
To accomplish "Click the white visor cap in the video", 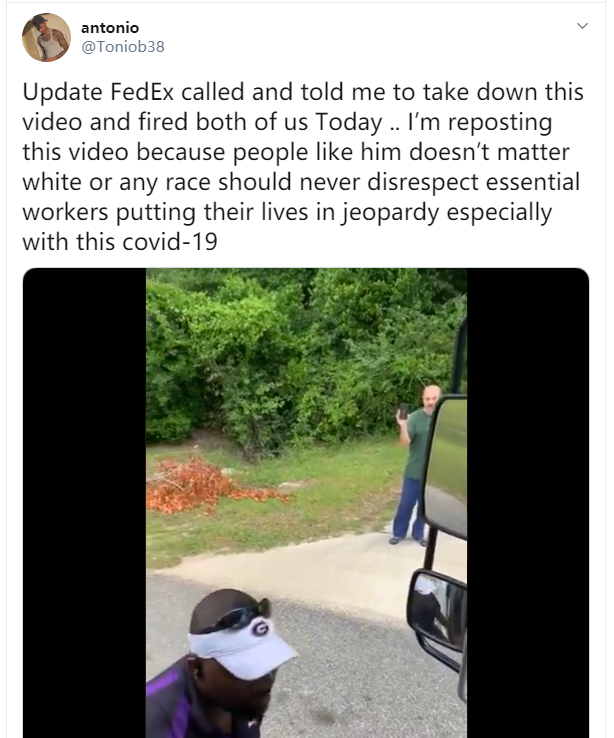I will coord(242,647).
